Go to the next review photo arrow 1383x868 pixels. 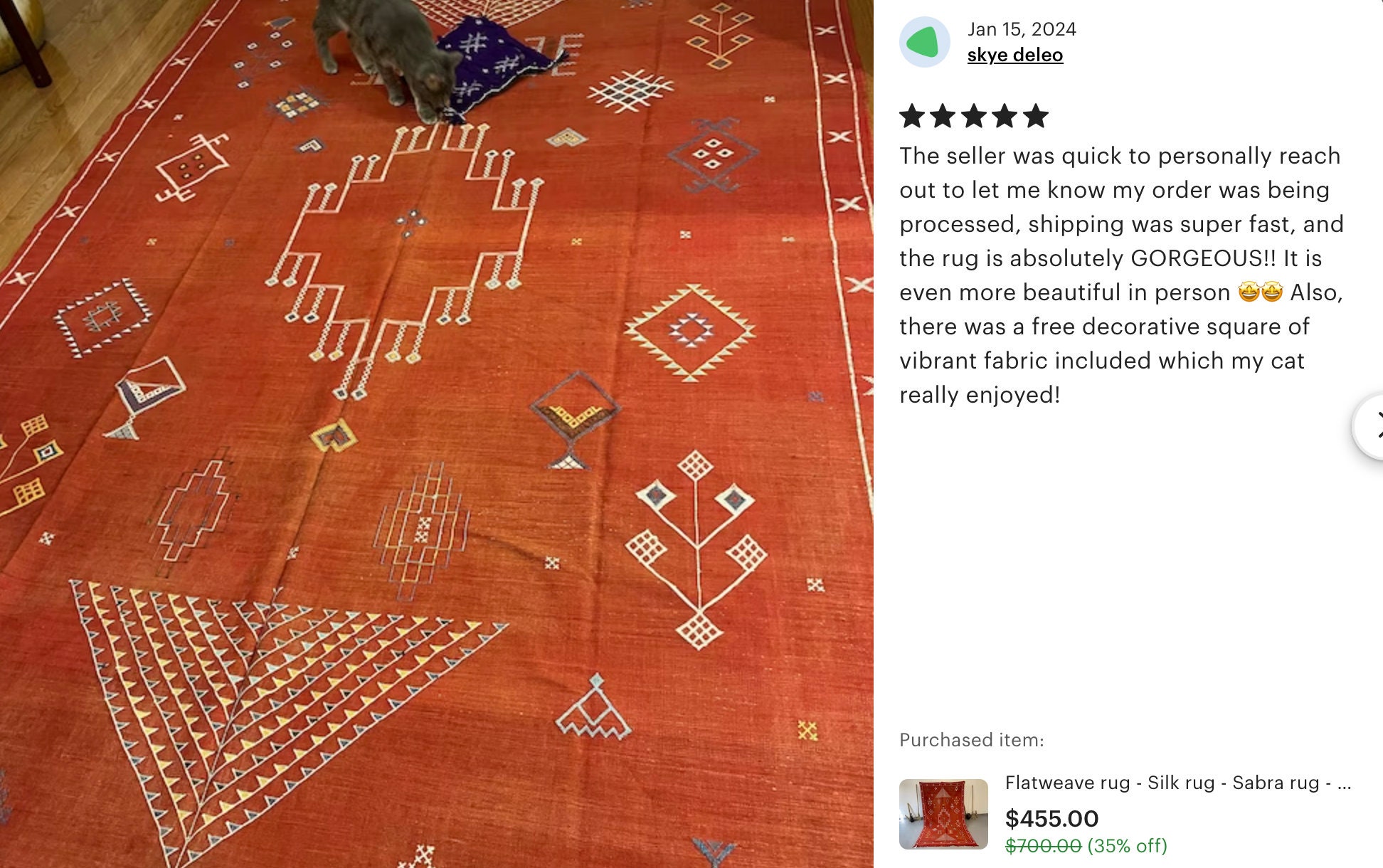pyautogui.click(x=1370, y=426)
